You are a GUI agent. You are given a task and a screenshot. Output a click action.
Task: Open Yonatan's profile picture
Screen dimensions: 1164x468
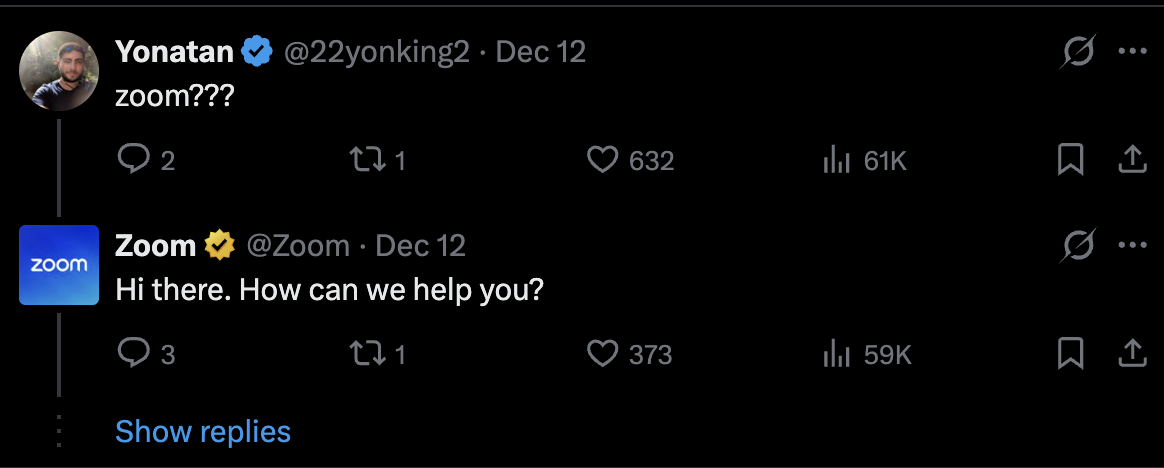pos(59,70)
